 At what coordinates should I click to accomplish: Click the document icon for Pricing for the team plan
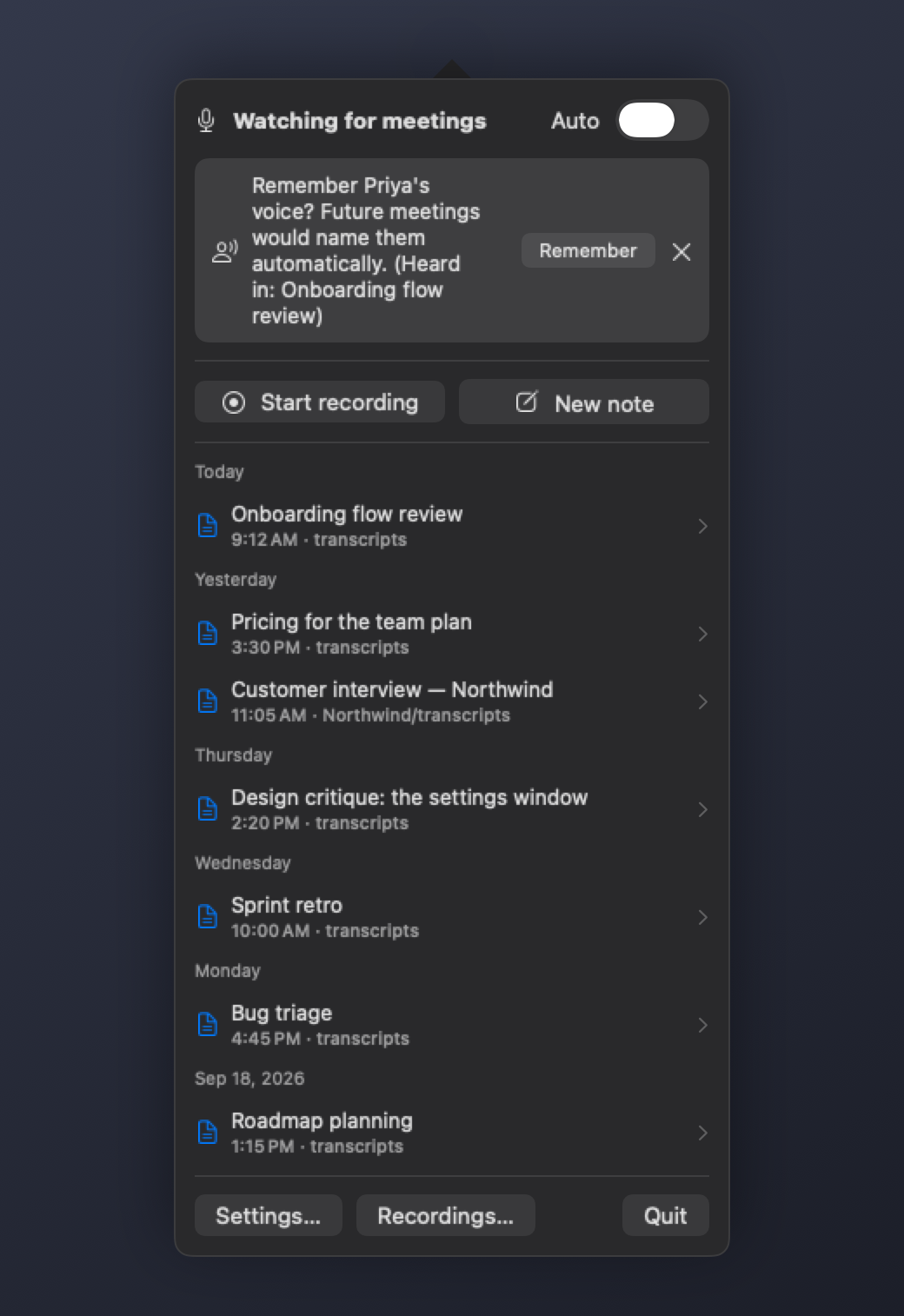pyautogui.click(x=208, y=634)
